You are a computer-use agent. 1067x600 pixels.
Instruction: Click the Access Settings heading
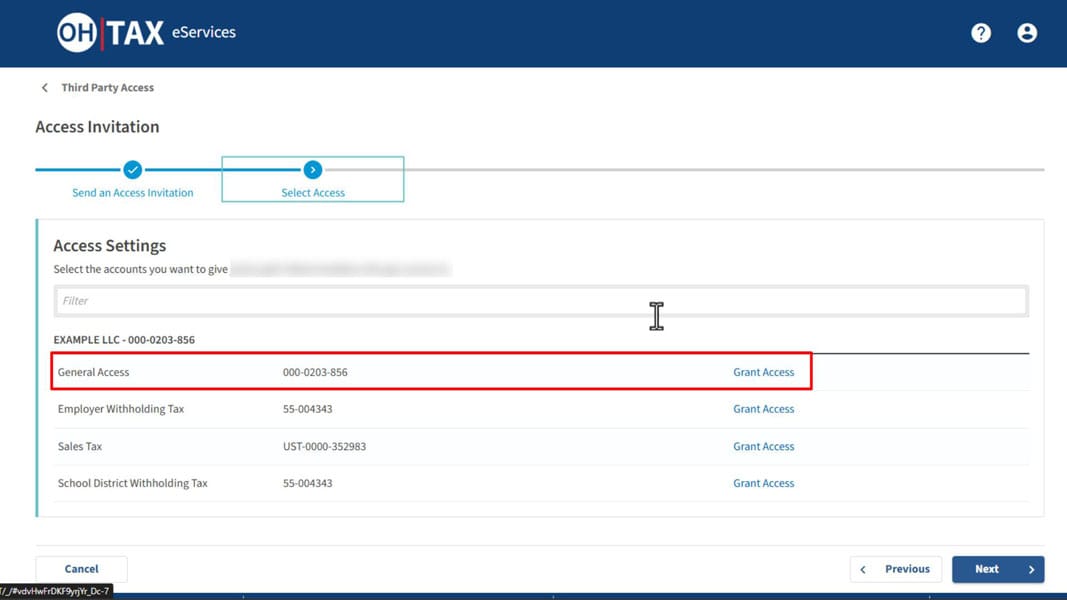pyautogui.click(x=110, y=246)
